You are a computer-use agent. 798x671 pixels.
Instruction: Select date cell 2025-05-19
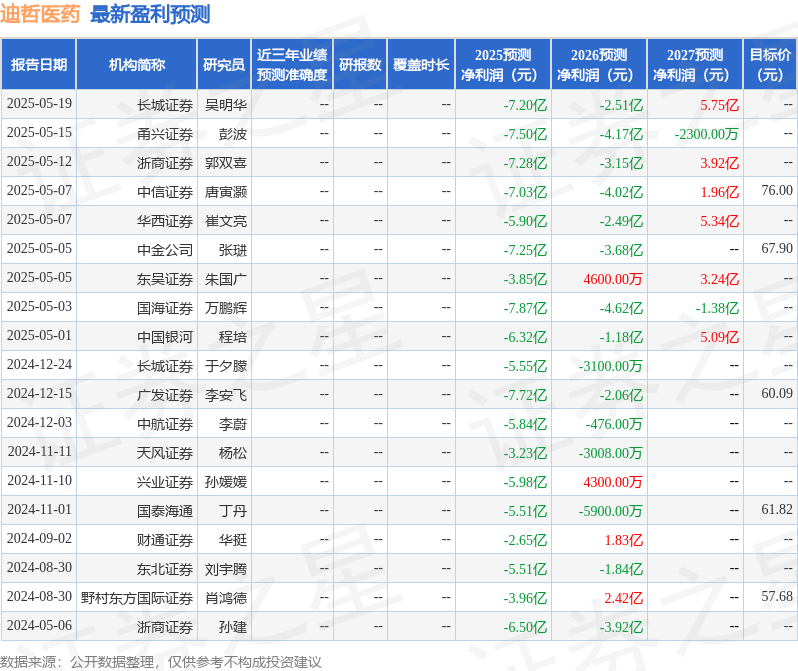click(x=39, y=104)
